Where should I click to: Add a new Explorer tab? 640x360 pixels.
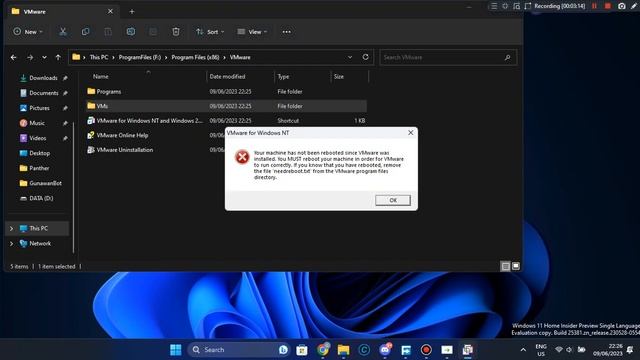[x=131, y=11]
